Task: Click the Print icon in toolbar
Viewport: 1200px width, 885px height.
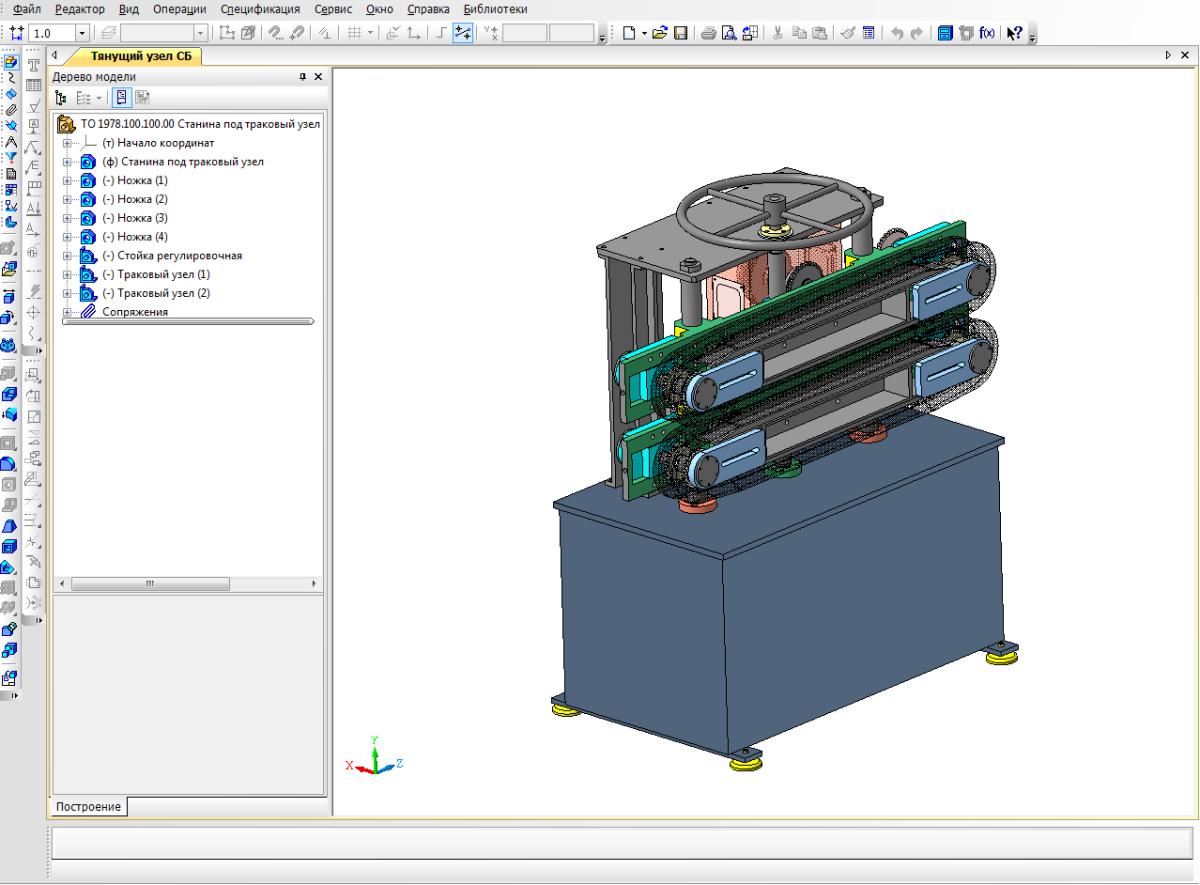Action: [708, 33]
